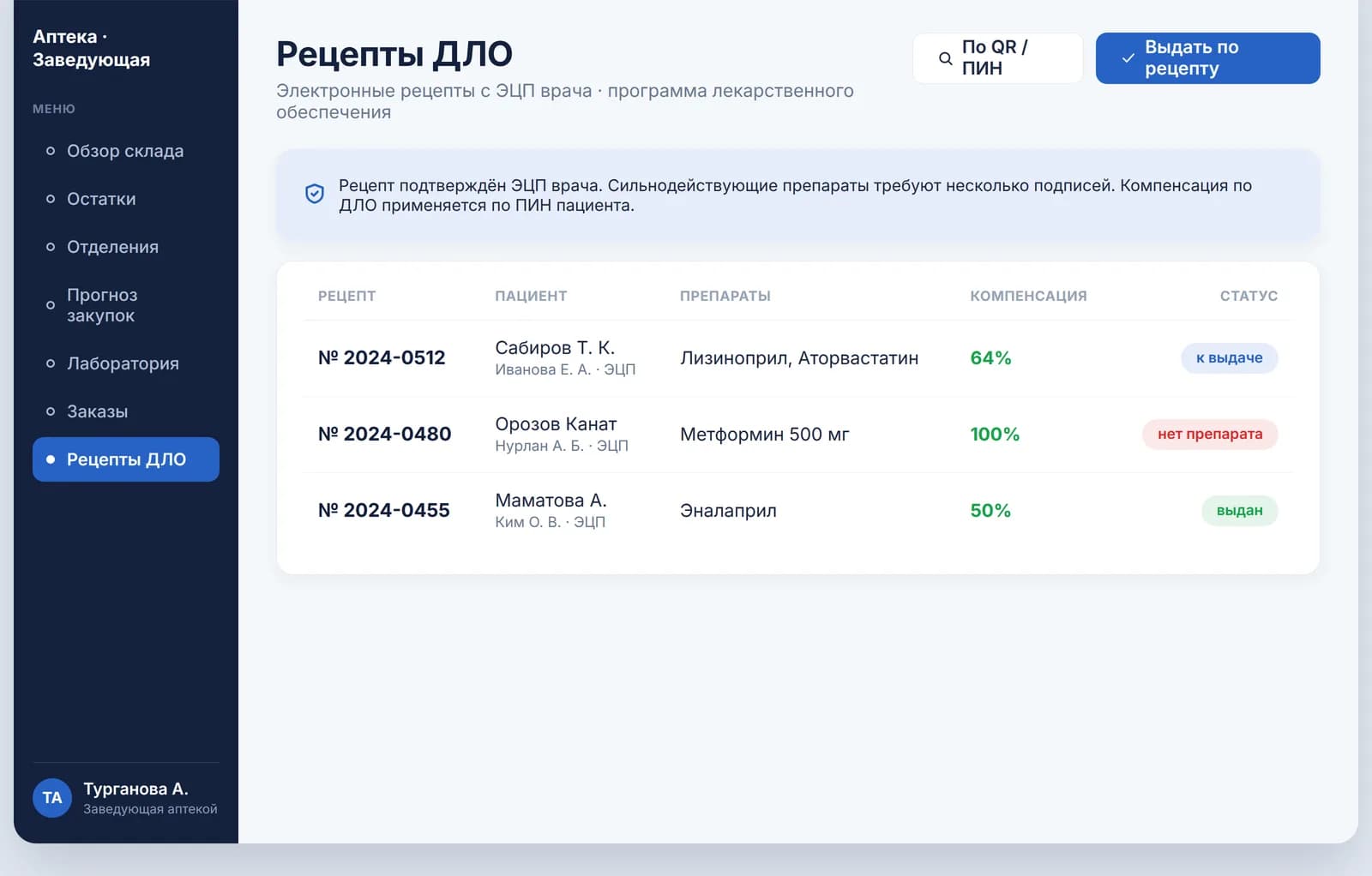This screenshot has width=1372, height=876.
Task: Click the shield icon in the info banner
Action: click(x=315, y=195)
